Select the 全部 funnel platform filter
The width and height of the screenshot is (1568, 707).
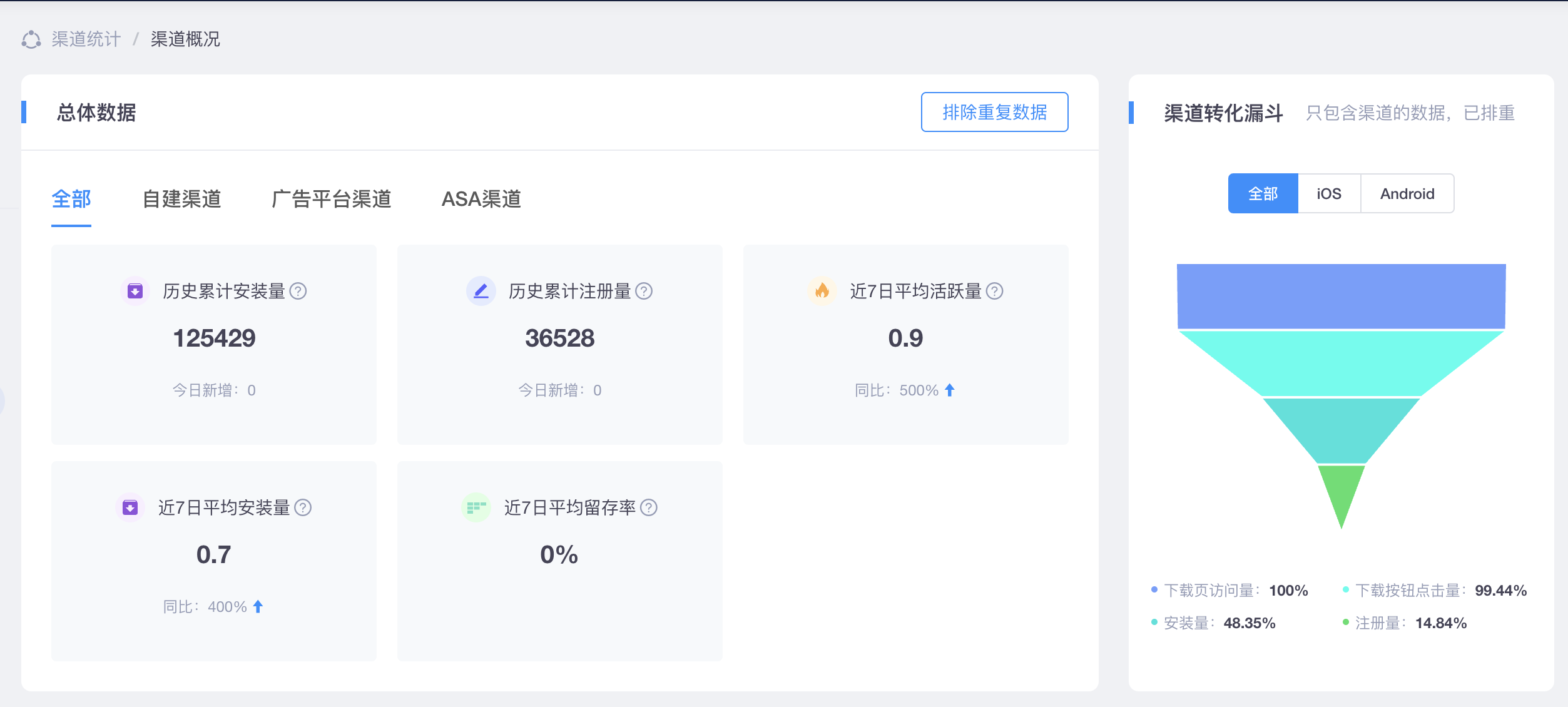pyautogui.click(x=1263, y=193)
